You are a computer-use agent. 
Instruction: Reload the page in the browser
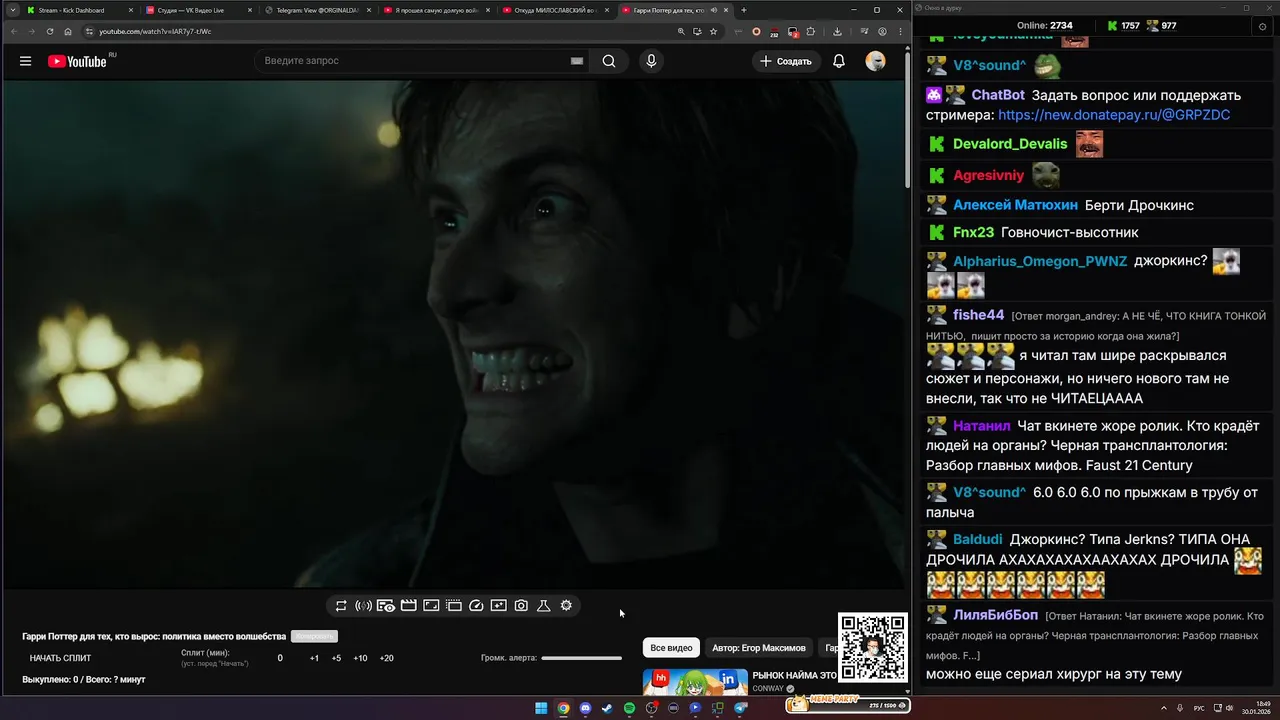(x=50, y=31)
